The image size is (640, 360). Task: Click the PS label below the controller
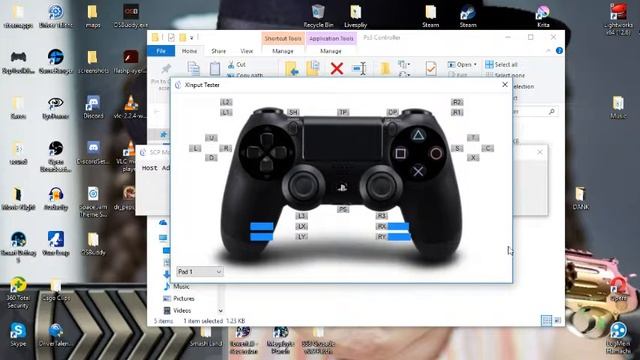pyautogui.click(x=342, y=209)
